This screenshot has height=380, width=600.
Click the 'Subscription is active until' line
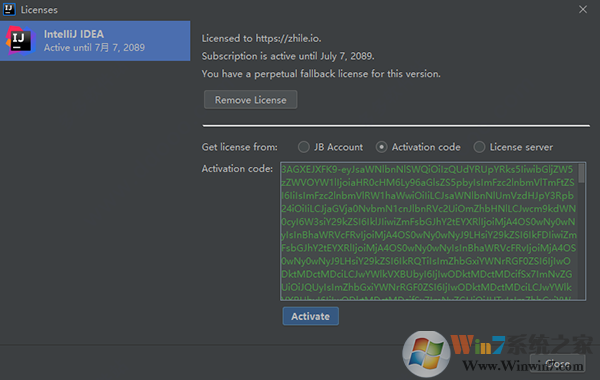(x=288, y=56)
